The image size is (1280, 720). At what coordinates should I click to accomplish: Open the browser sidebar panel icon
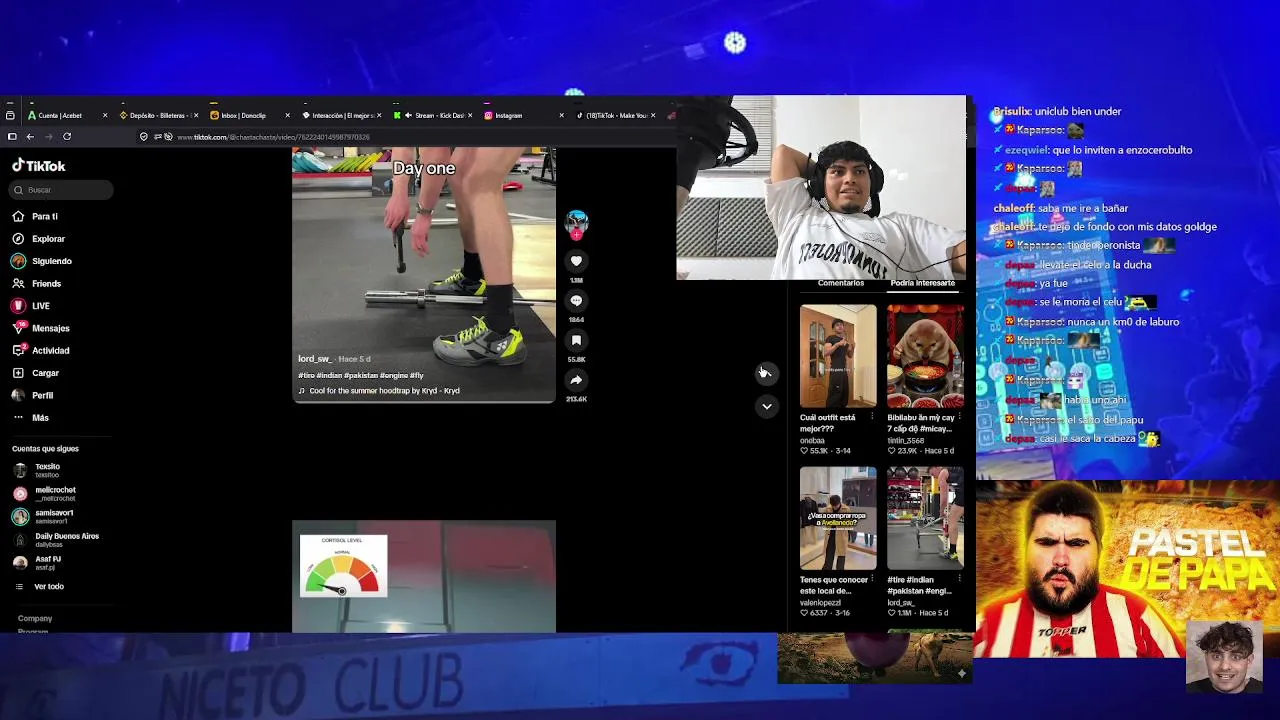(12, 137)
